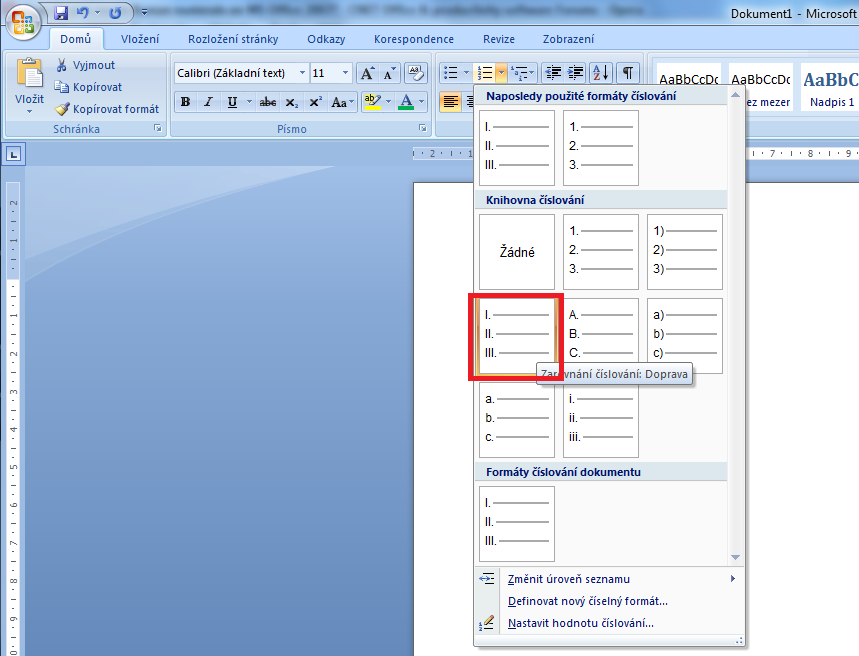Increase font size with grow font icon
The width and height of the screenshot is (859, 656).
[367, 73]
